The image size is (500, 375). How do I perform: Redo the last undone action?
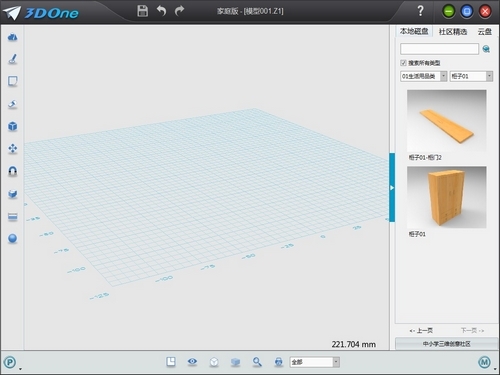[x=179, y=11]
